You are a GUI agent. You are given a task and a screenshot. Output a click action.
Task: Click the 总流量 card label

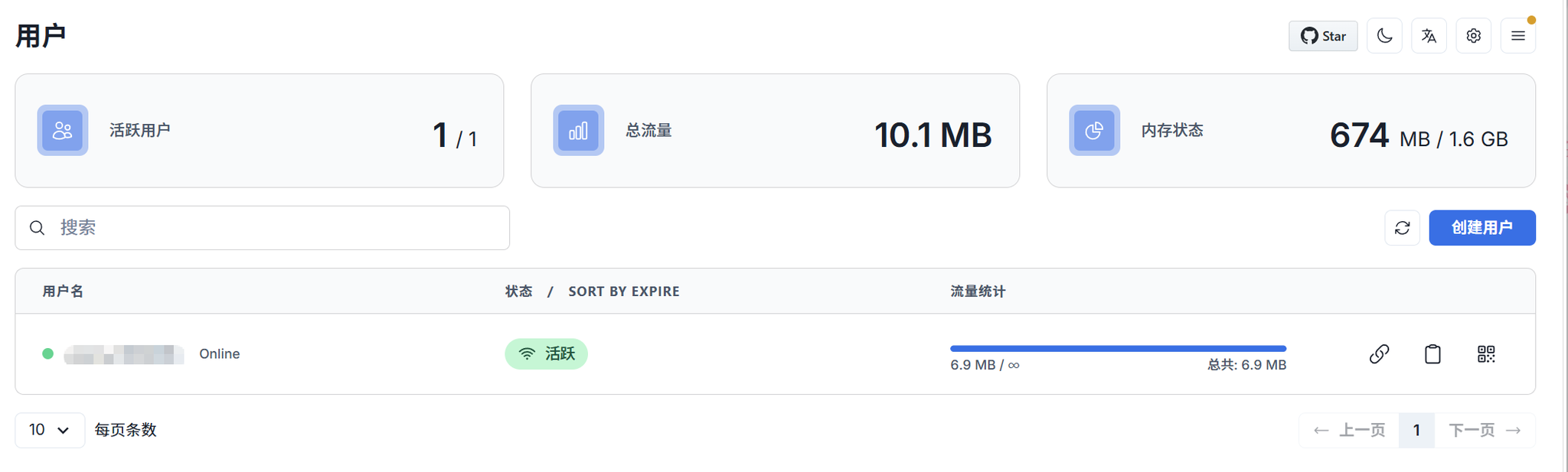648,131
